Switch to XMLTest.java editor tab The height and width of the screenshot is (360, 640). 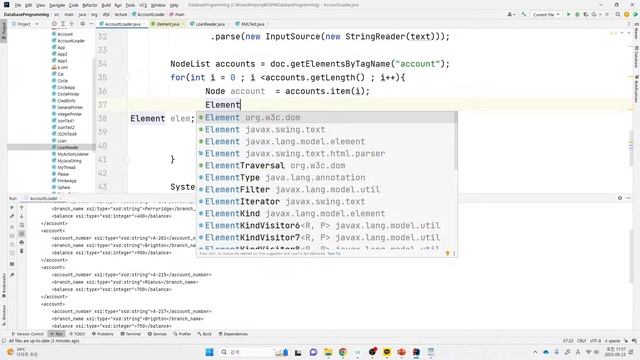coord(252,24)
